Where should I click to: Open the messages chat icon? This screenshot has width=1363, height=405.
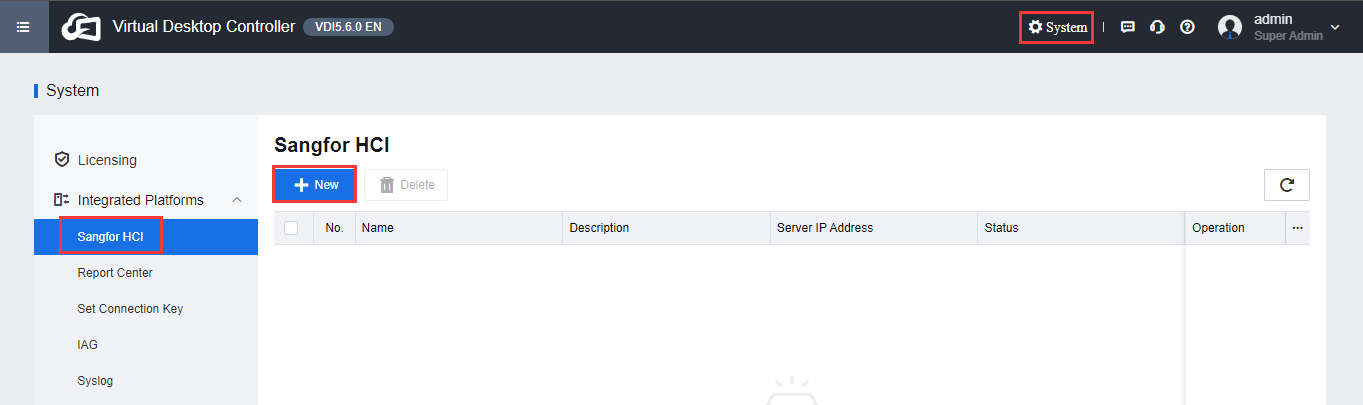coord(1128,27)
